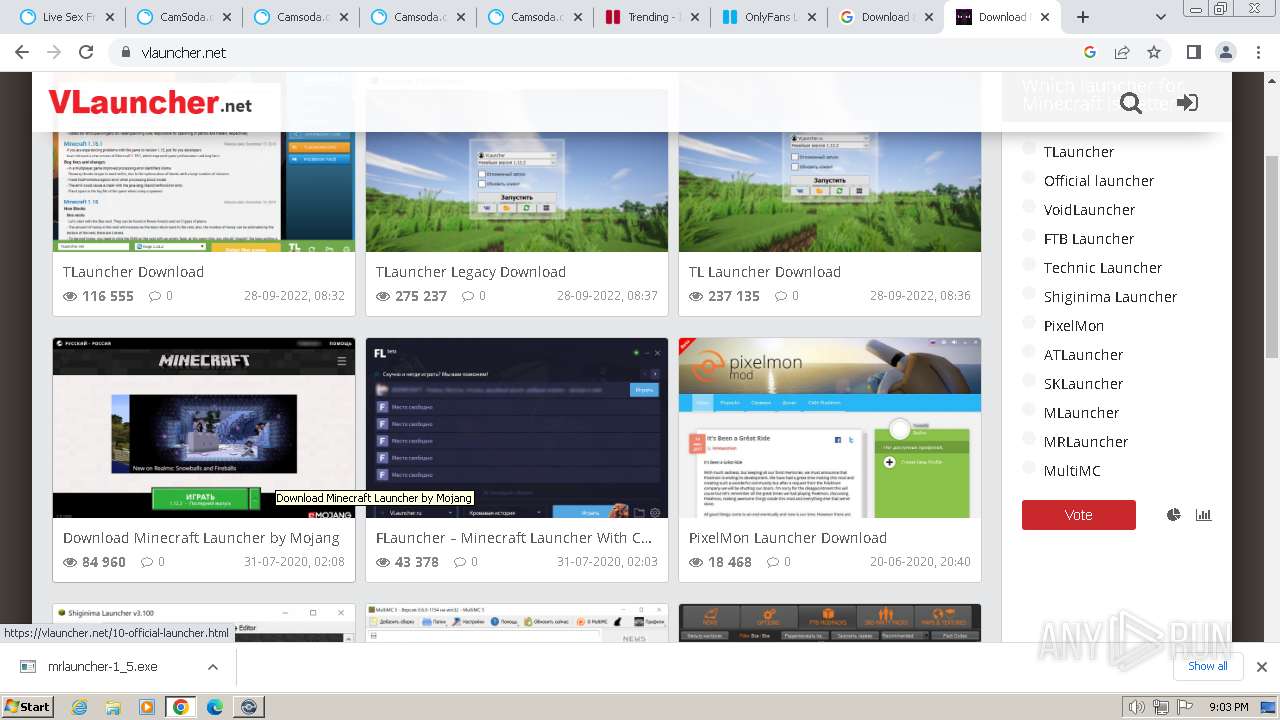Click the Vote button

click(1079, 515)
